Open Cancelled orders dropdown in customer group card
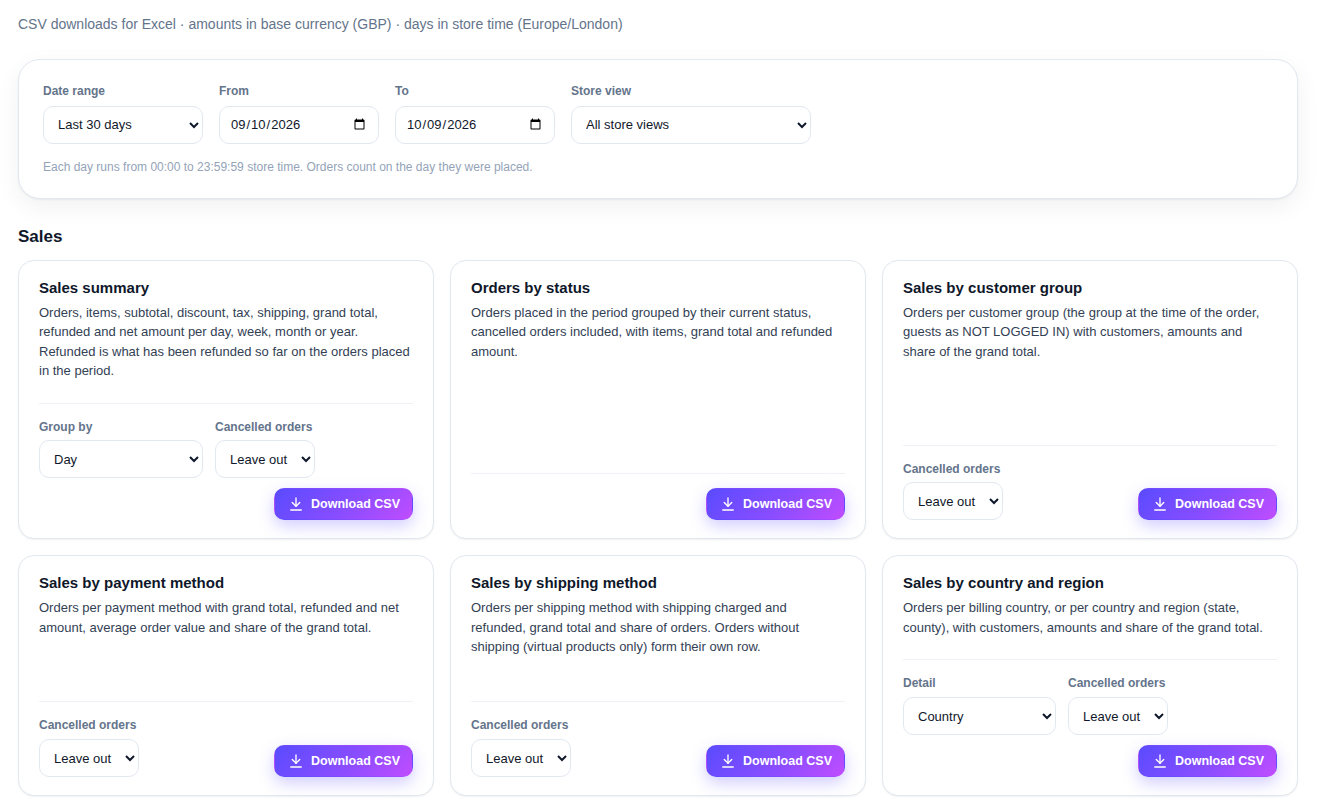This screenshot has width=1330, height=810. tap(953, 502)
